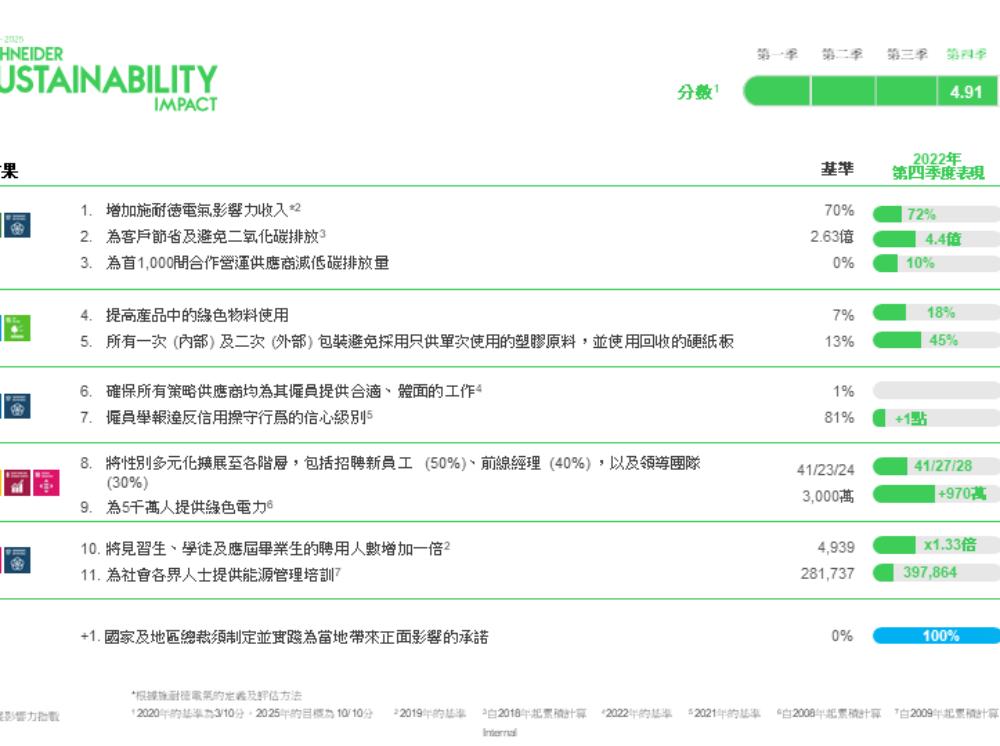The height and width of the screenshot is (746, 1000).
Task: Click the 分數 score label
Action: coord(698,92)
